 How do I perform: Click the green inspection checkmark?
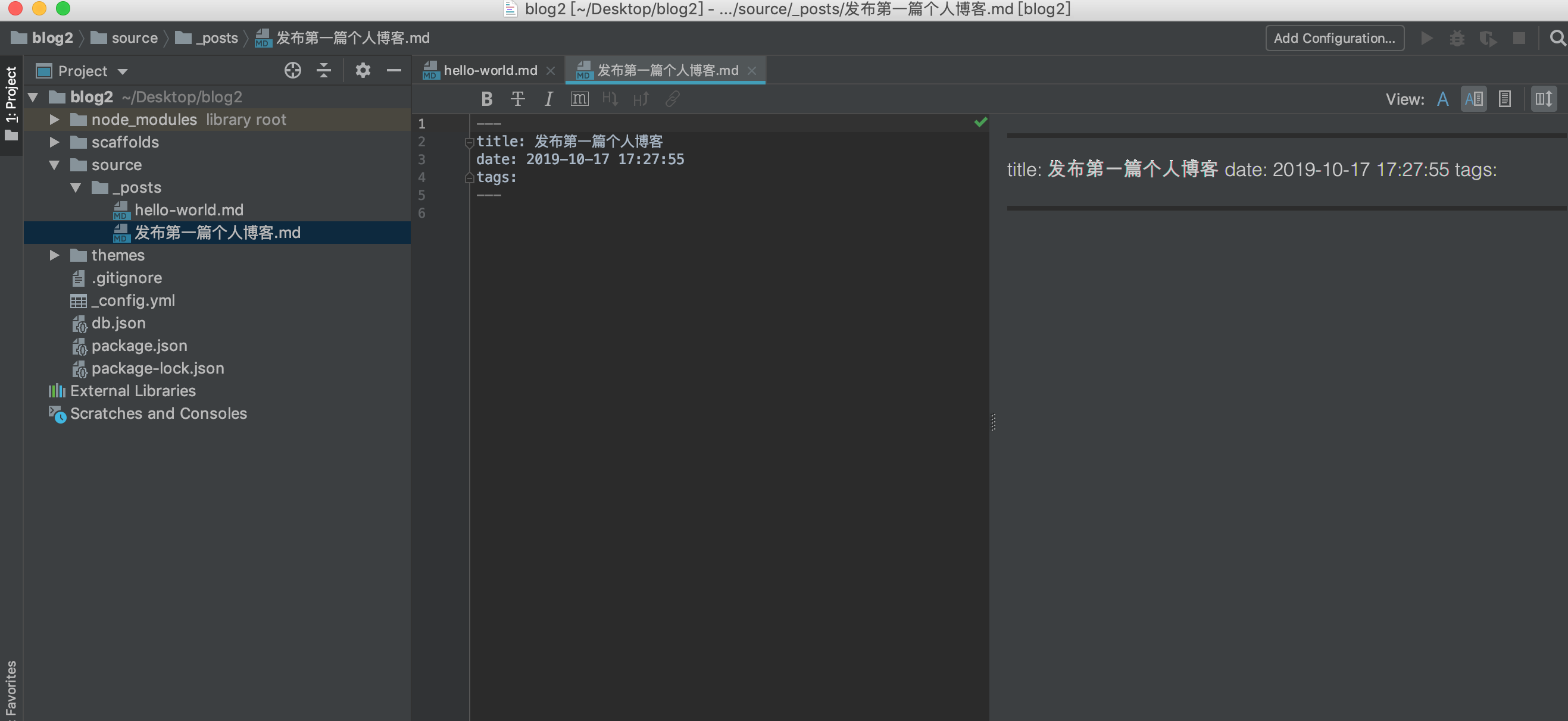pos(980,123)
